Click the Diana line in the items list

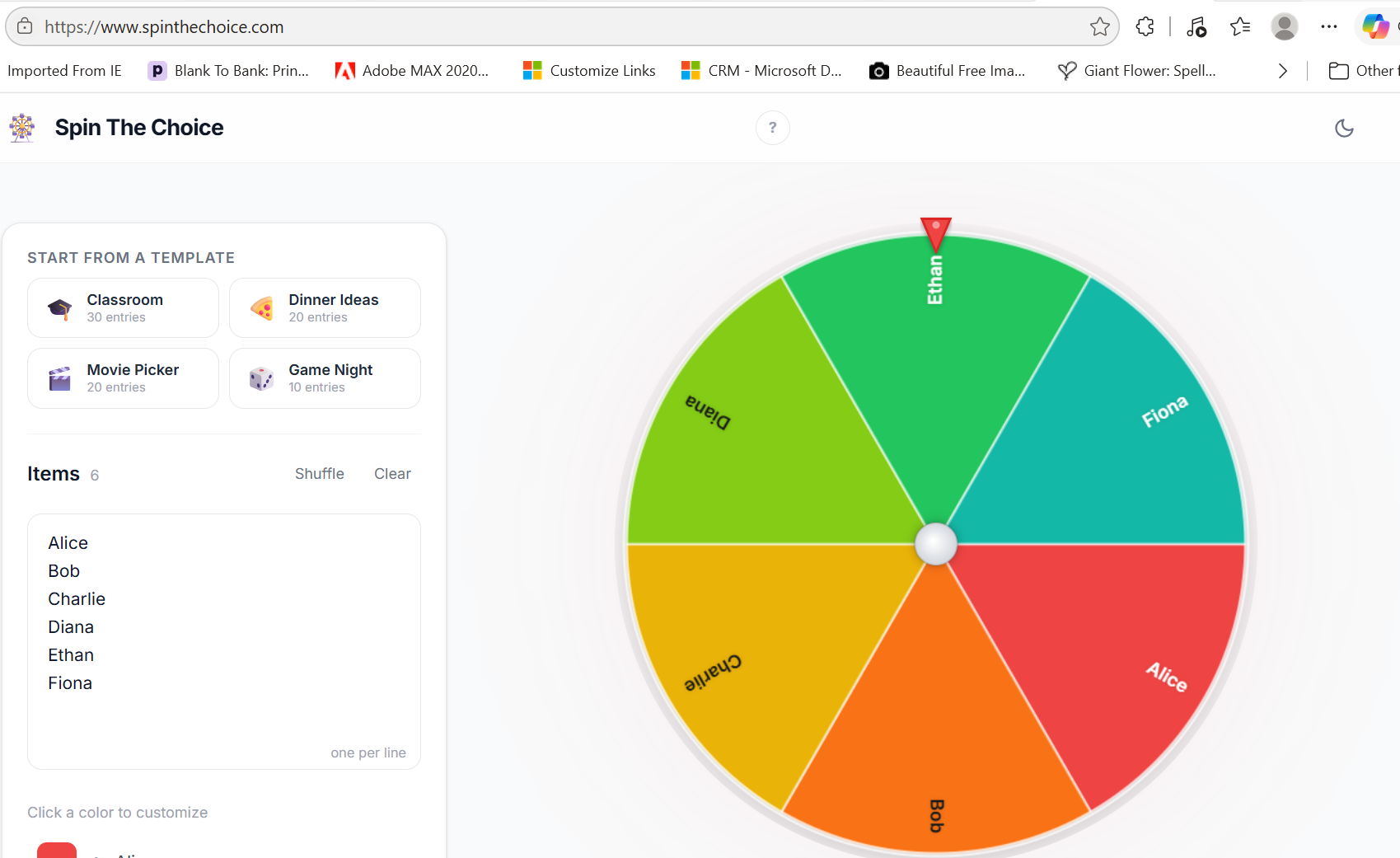(71, 627)
